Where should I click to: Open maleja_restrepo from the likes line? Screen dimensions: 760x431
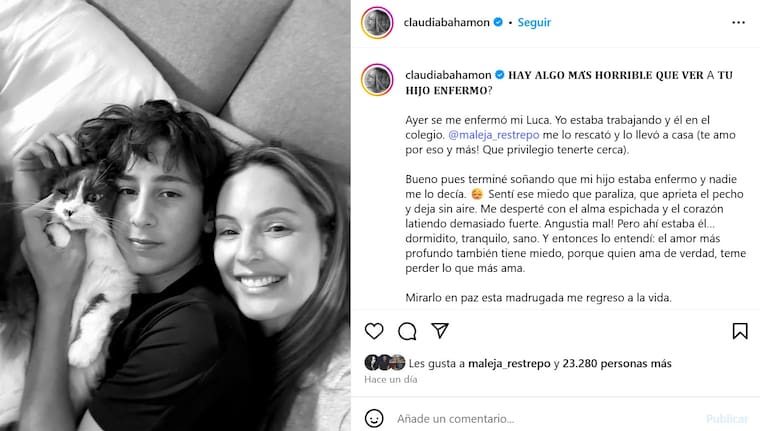[509, 363]
